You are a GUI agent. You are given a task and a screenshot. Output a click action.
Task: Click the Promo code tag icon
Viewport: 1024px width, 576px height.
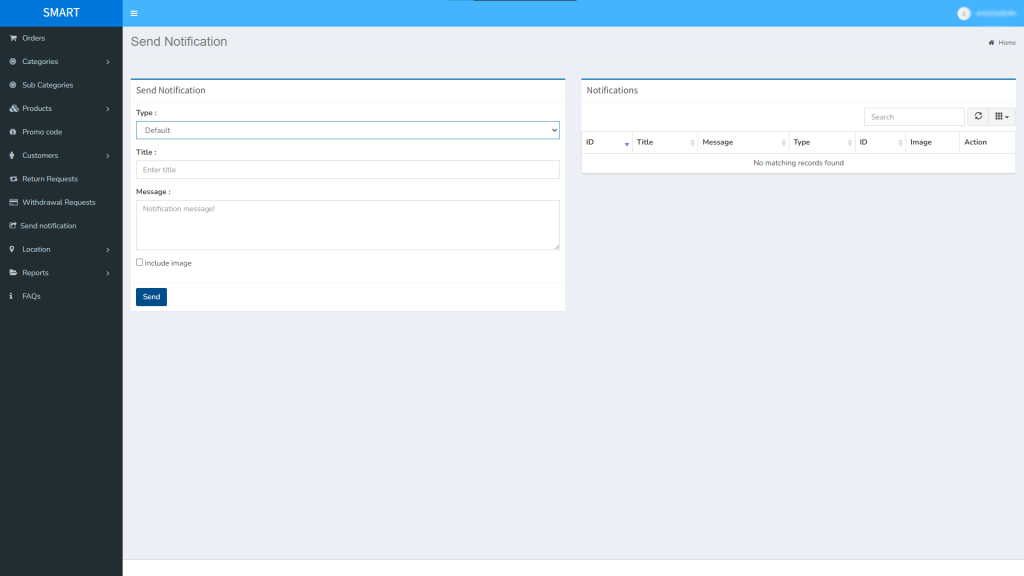point(11,131)
